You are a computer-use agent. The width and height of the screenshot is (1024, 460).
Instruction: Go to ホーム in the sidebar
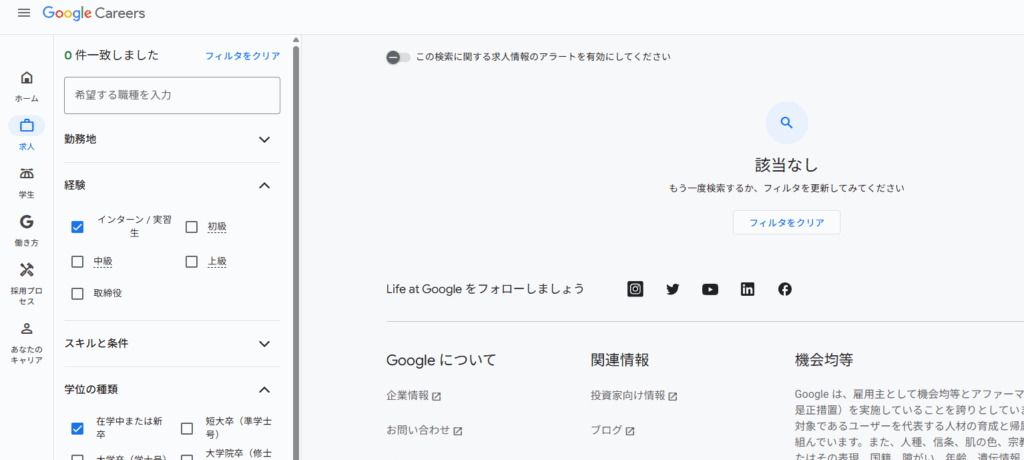pyautogui.click(x=27, y=87)
